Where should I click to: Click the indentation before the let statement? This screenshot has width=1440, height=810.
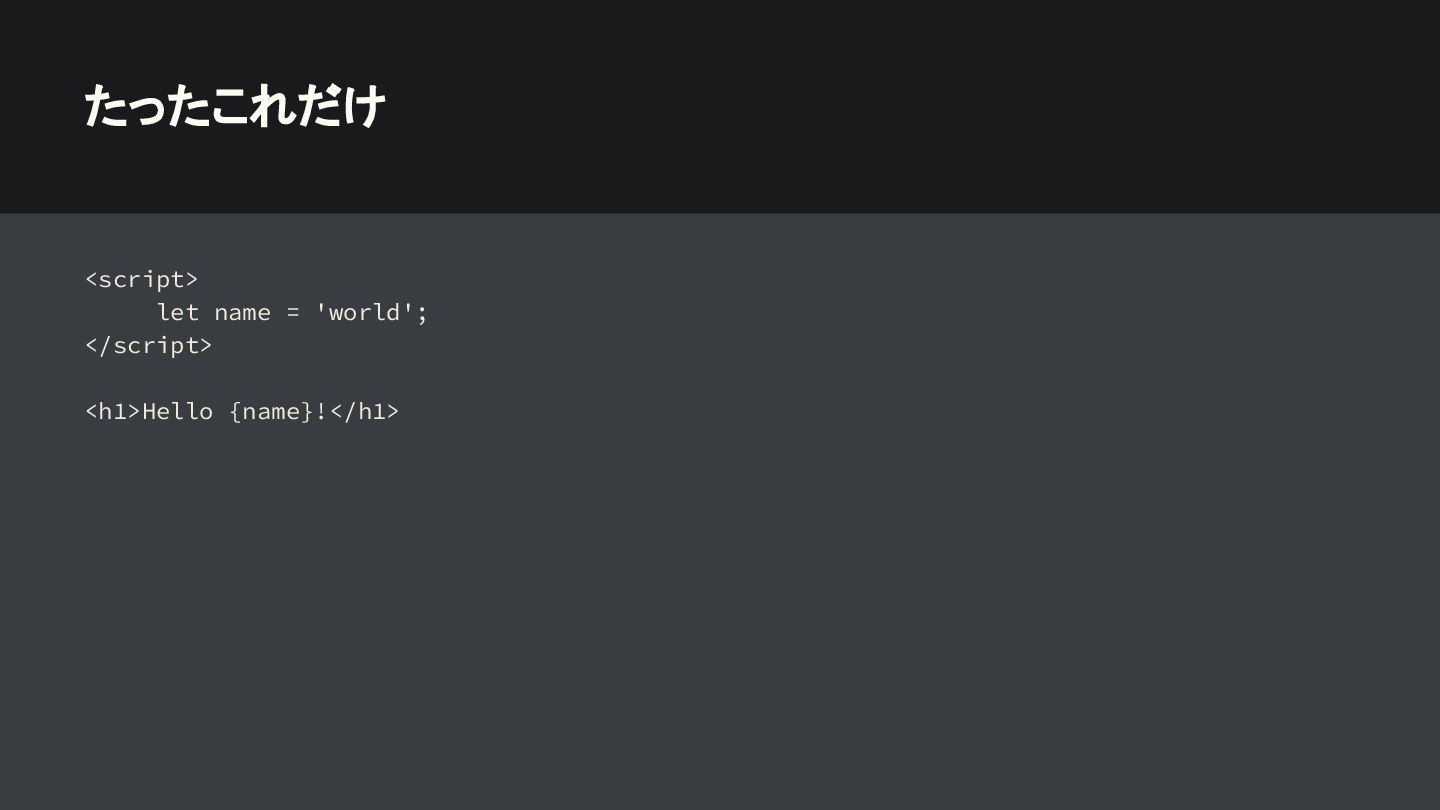(120, 312)
